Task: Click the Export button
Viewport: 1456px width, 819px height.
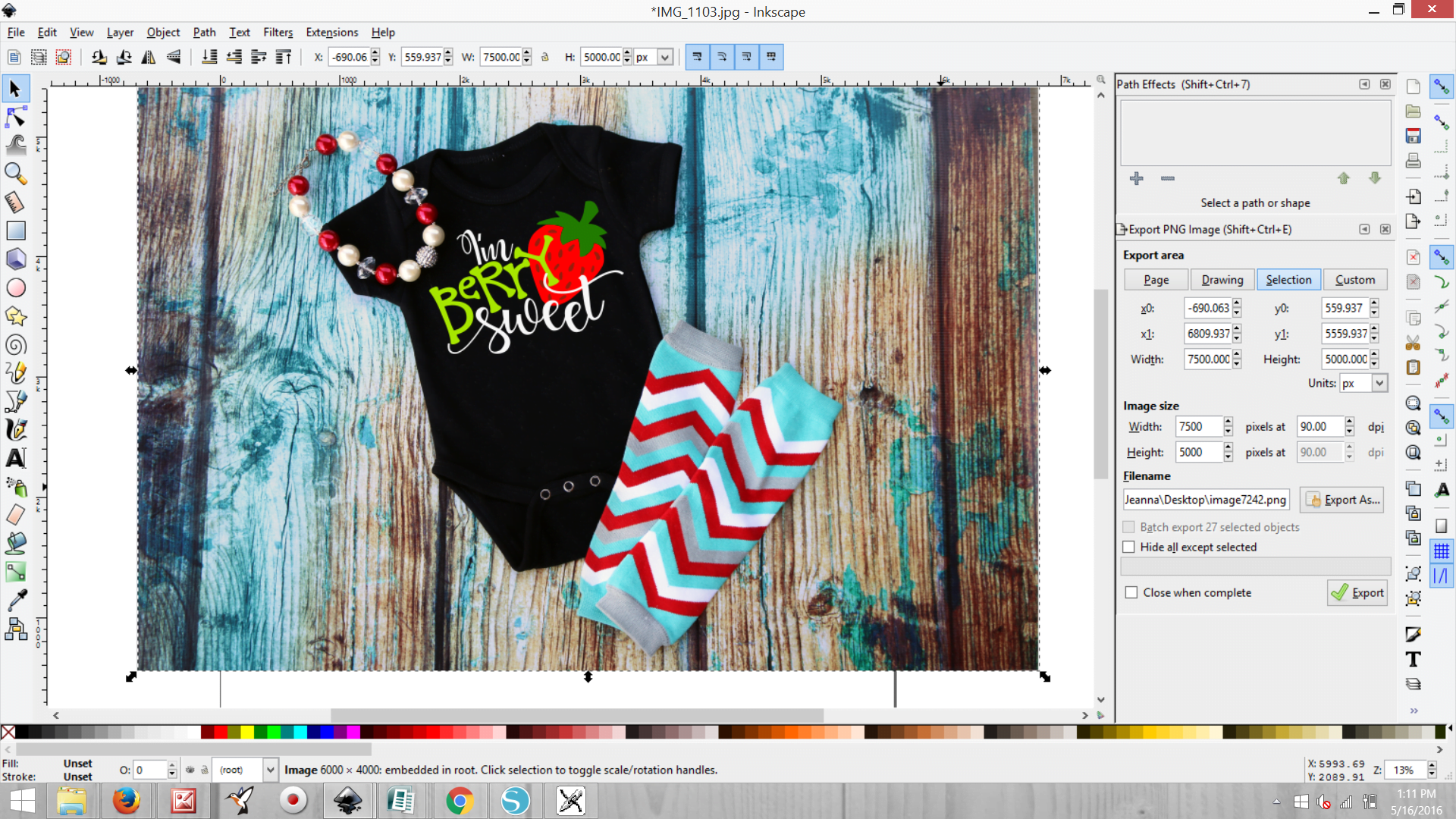Action: pyautogui.click(x=1357, y=592)
